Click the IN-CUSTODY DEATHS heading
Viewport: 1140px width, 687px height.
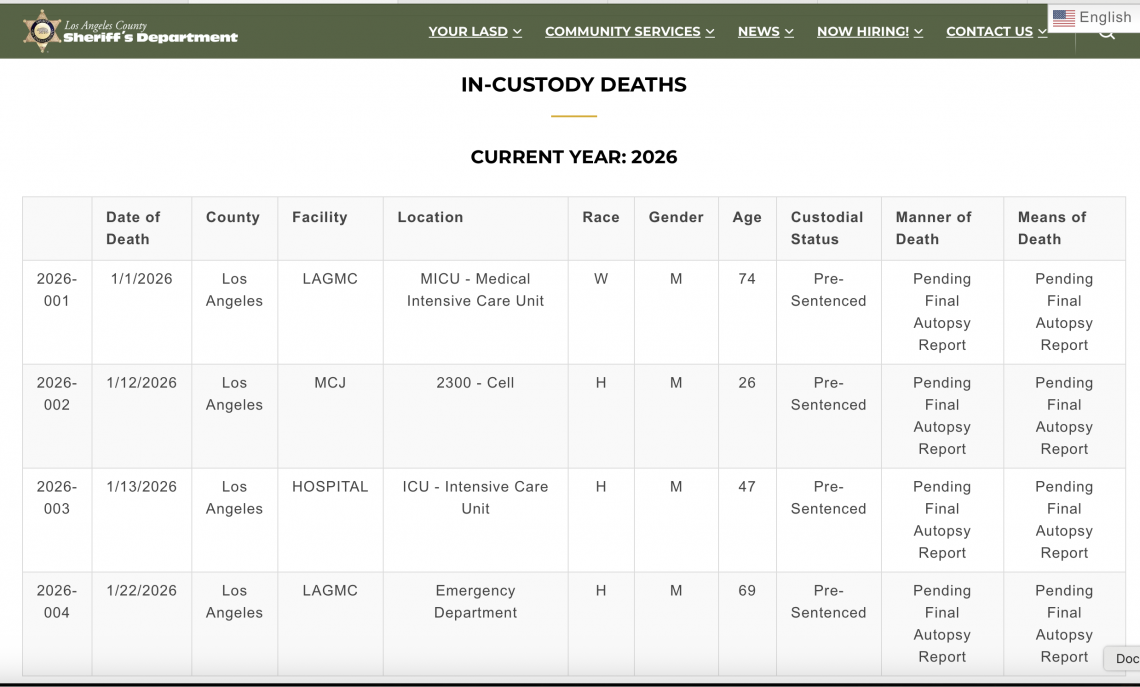(574, 84)
